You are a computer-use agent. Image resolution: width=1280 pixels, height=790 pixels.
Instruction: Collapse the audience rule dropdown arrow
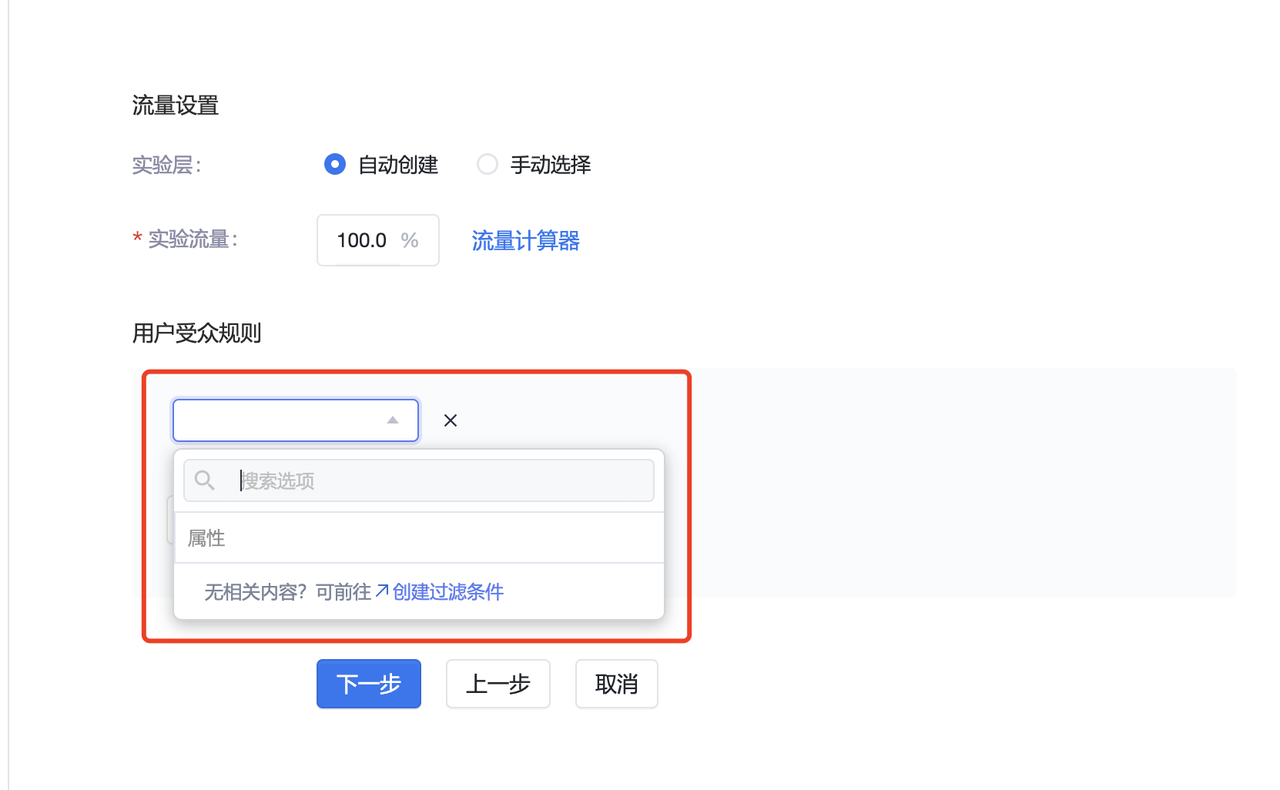pos(393,420)
